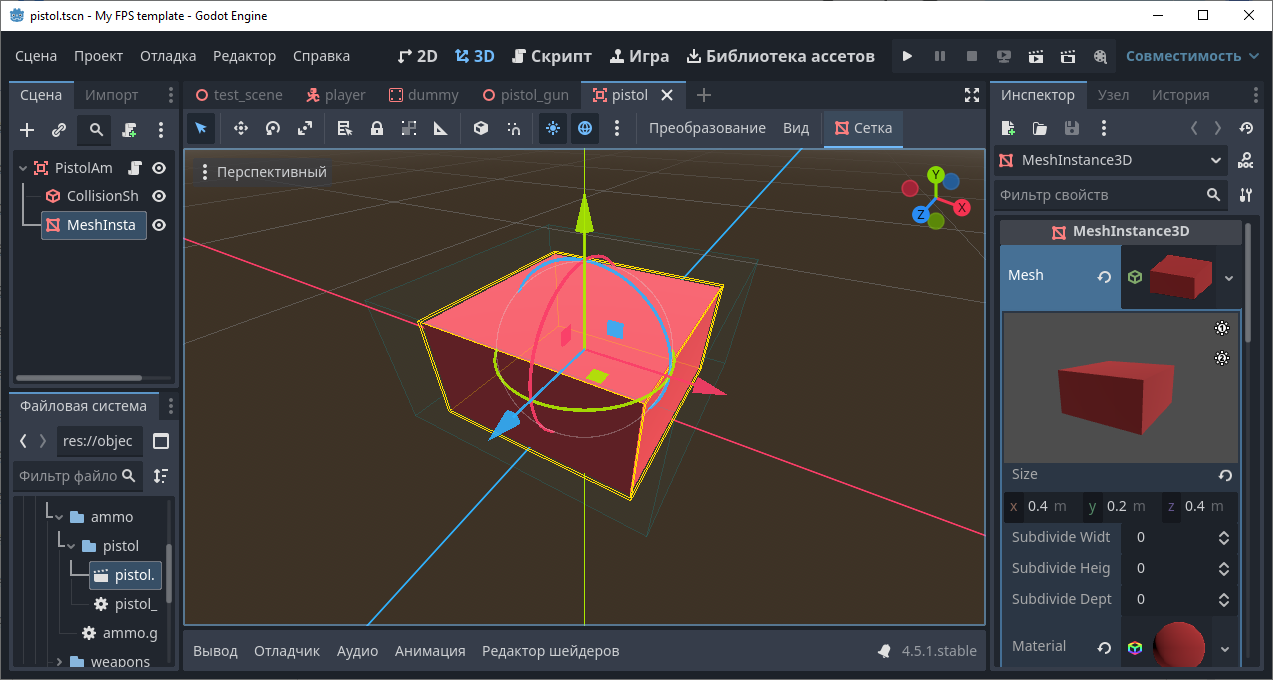Collapse the ammo folder in file system
The image size is (1273, 680).
click(59, 517)
